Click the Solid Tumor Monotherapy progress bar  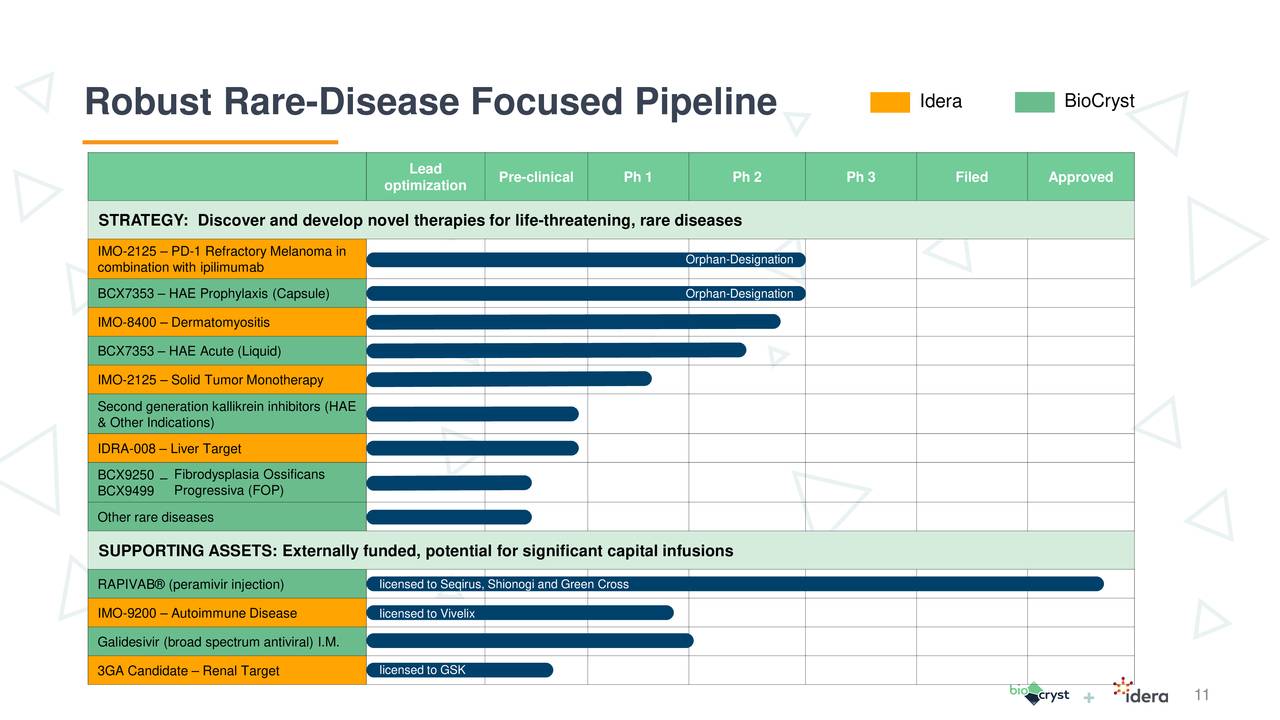(509, 379)
